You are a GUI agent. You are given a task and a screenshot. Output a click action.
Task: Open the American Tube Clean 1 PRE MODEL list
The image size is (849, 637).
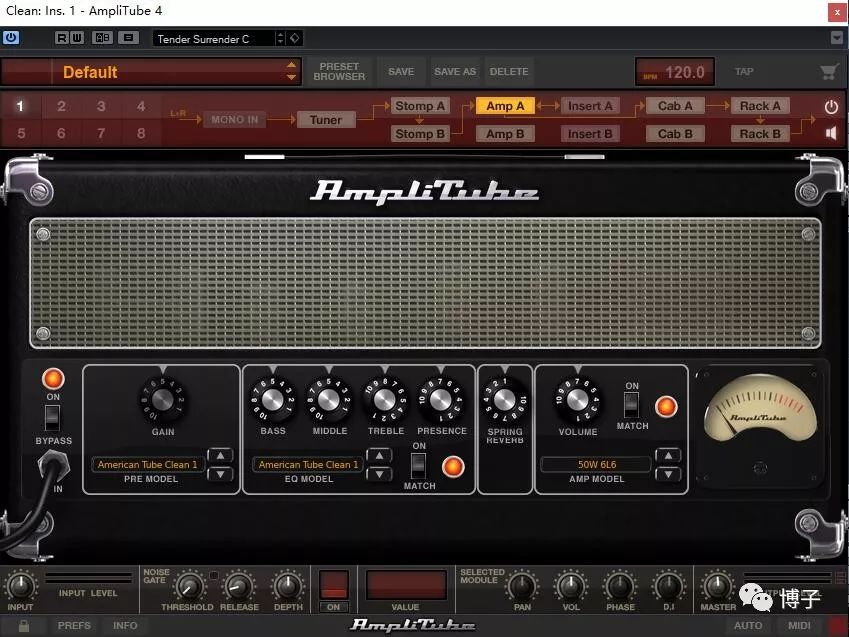point(147,465)
